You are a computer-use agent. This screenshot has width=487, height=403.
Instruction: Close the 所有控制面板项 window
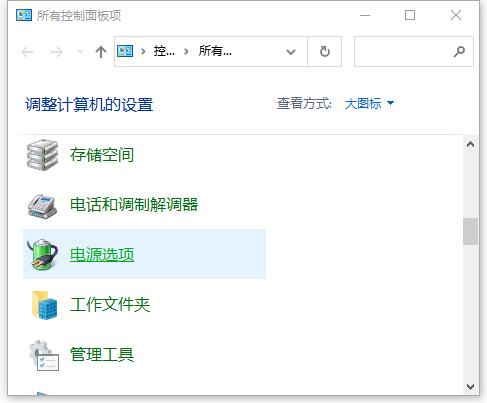click(456, 15)
